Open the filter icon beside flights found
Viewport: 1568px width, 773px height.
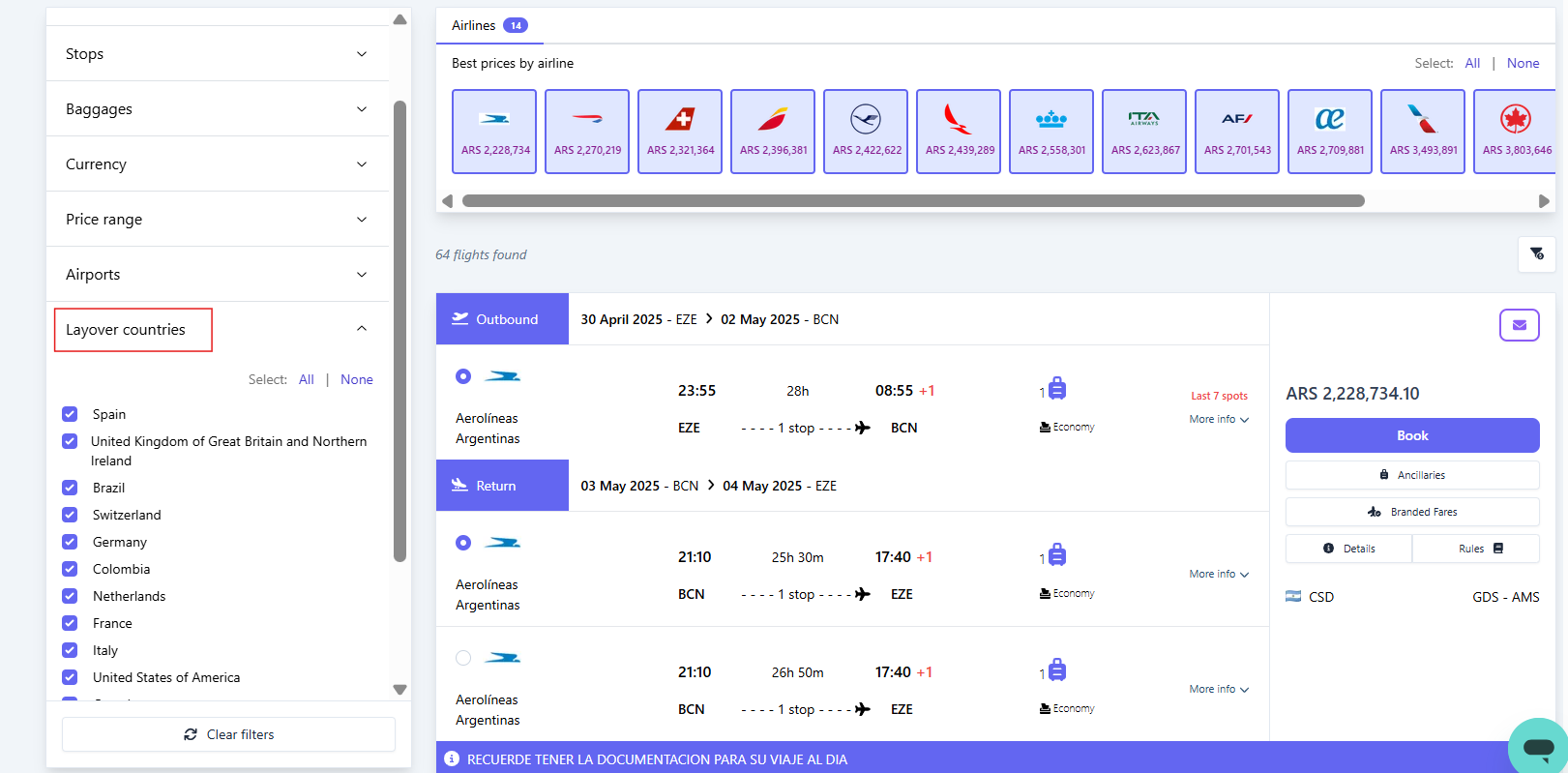(x=1536, y=254)
